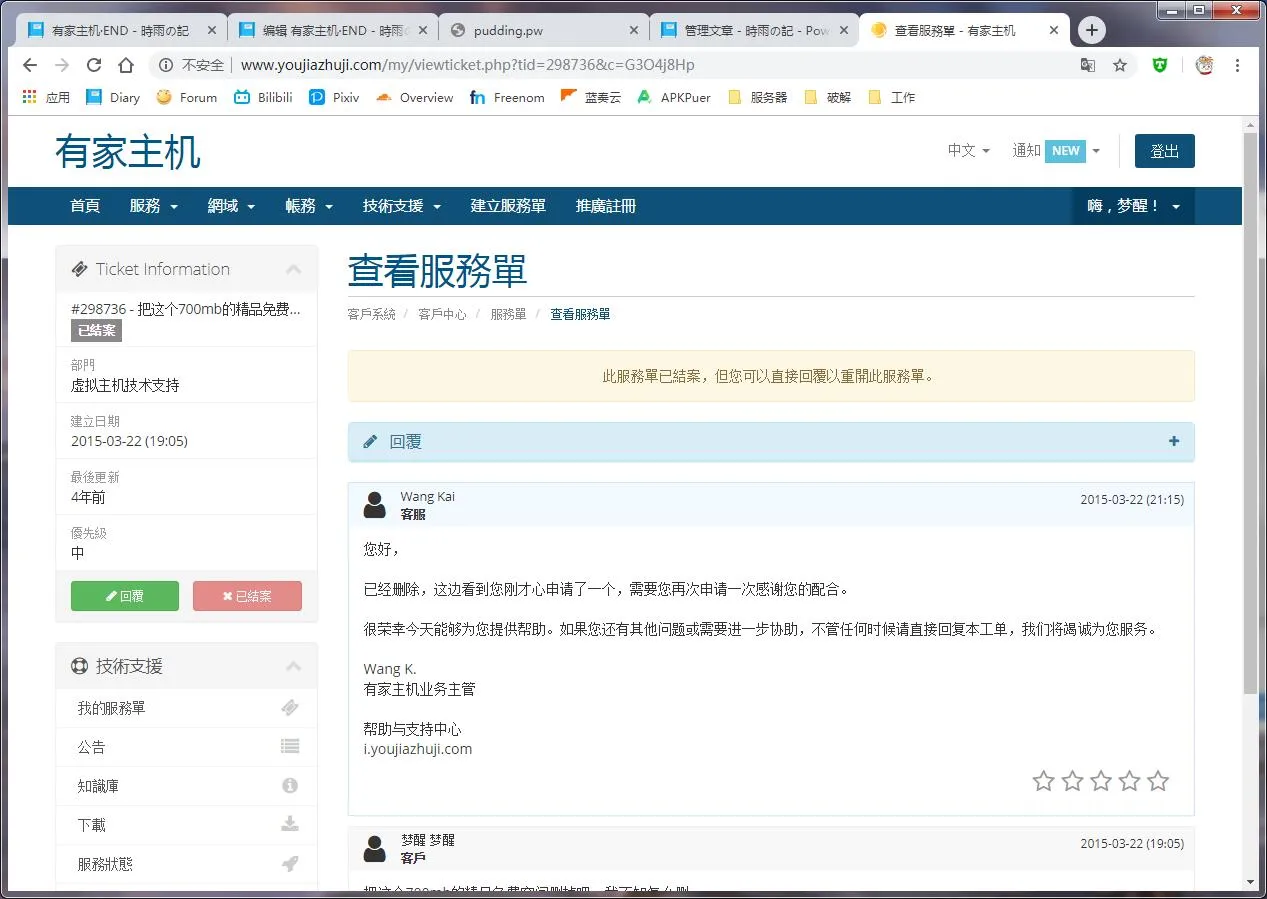The image size is (1267, 899).
Task: Select the rocket icon beside 服務狀態
Action: pos(290,863)
